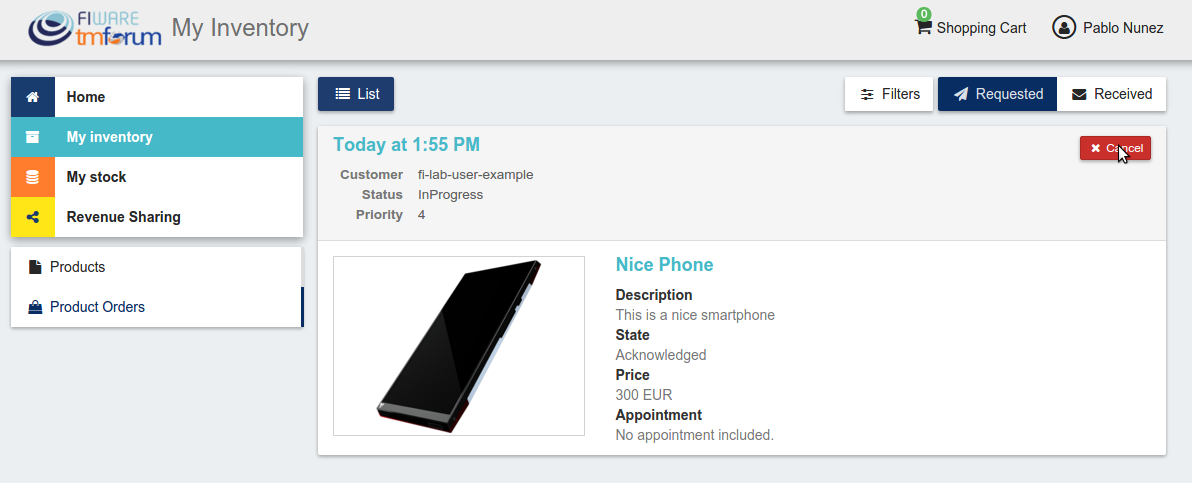Go to the My stock section
The height and width of the screenshot is (483, 1192).
(x=157, y=177)
